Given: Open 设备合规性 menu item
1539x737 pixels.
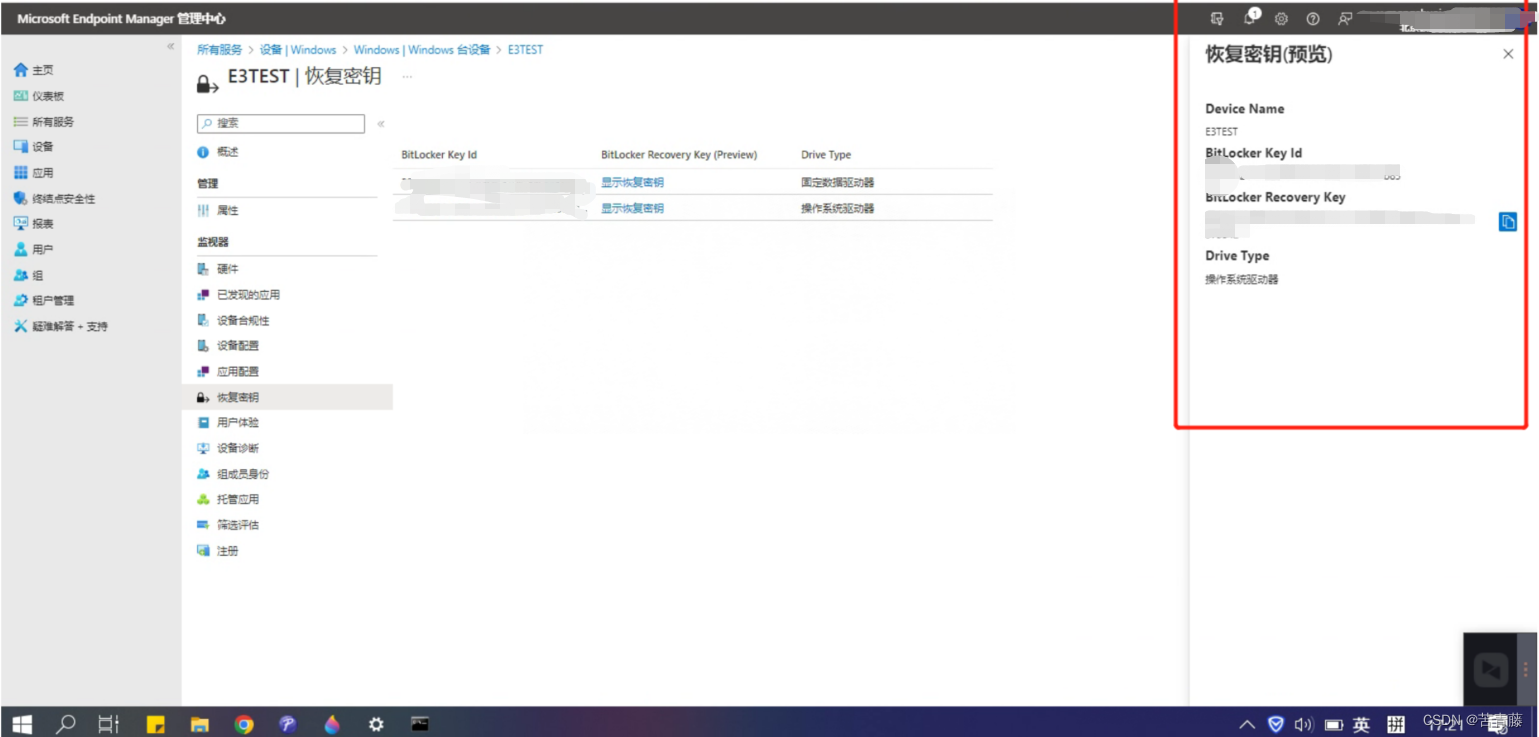Looking at the screenshot, I should point(233,321).
